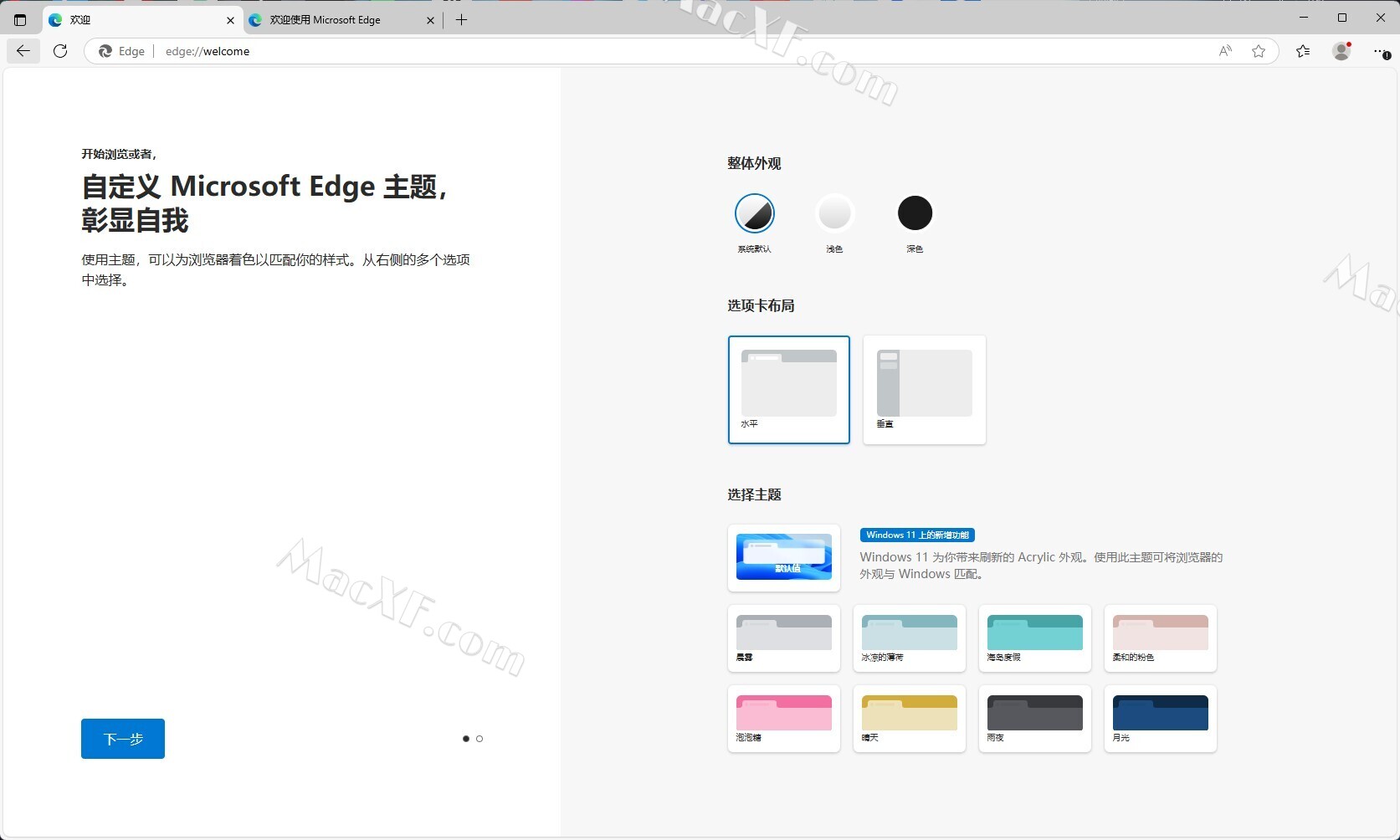Click the 自定义 Microsoft Edge 主题 headline
1400x840 pixels.
pyautogui.click(x=264, y=202)
